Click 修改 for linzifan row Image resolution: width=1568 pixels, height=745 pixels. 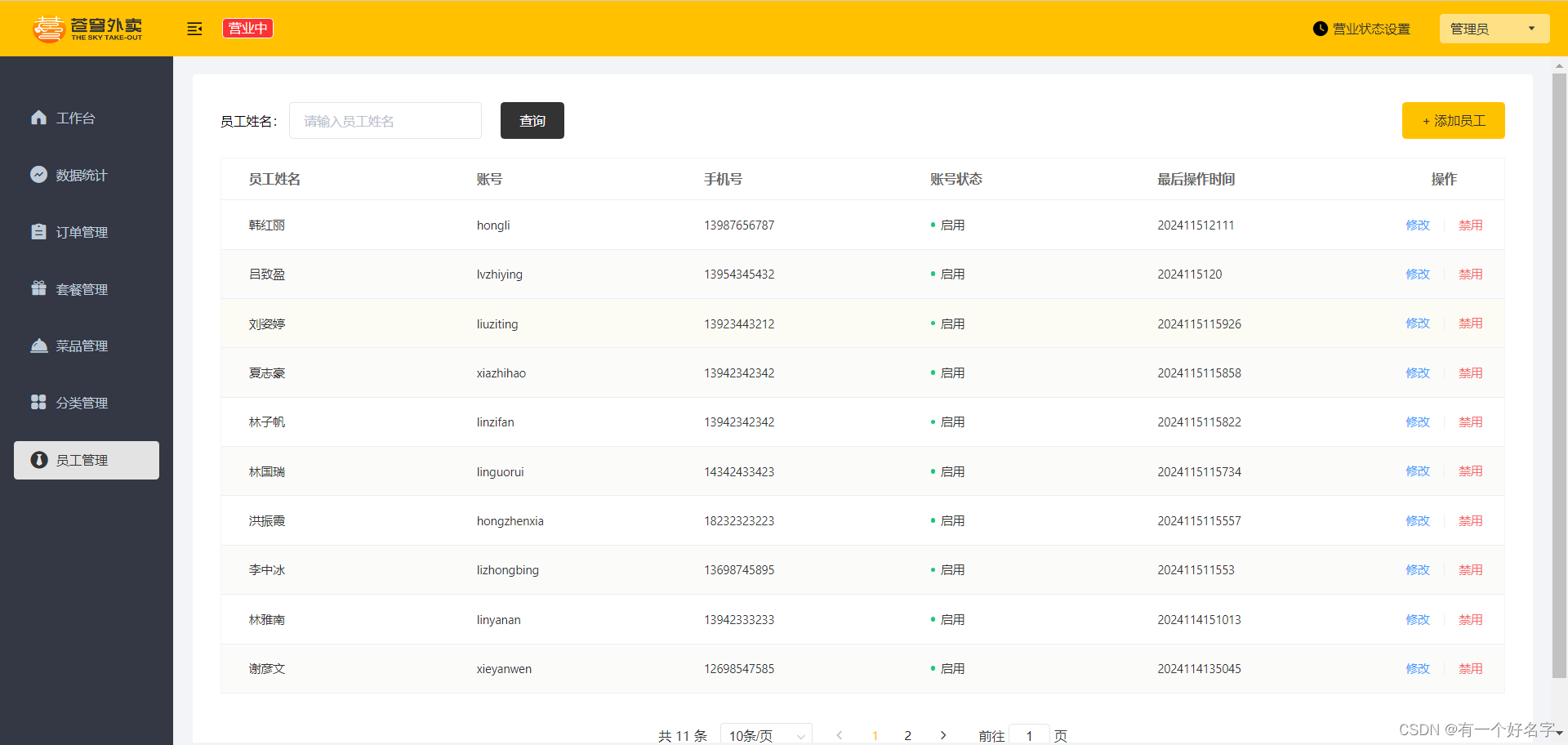[x=1418, y=422]
